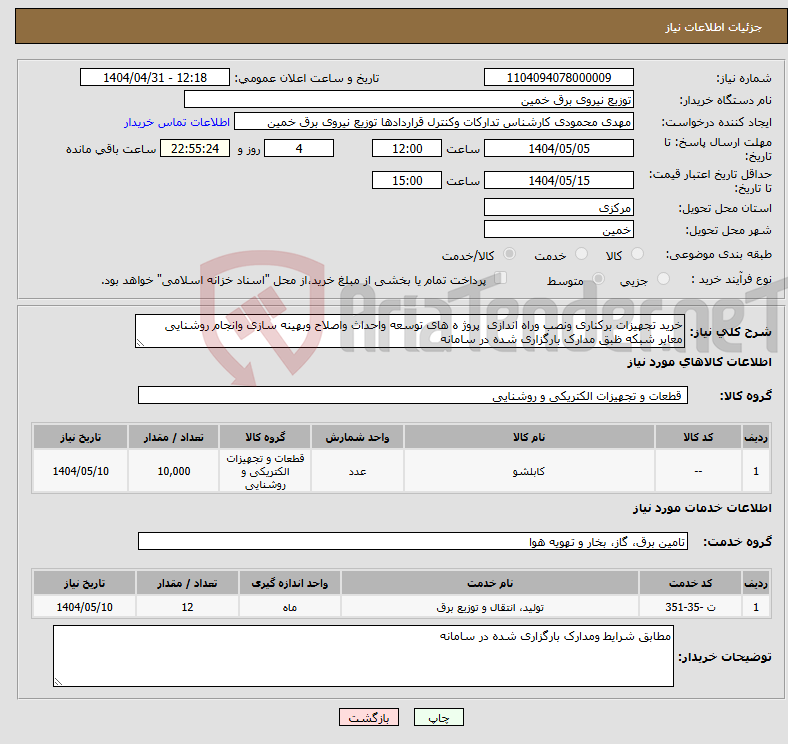Click the واحد اندازه گیری column header
Screen dimensions: 788x744
click(x=289, y=583)
